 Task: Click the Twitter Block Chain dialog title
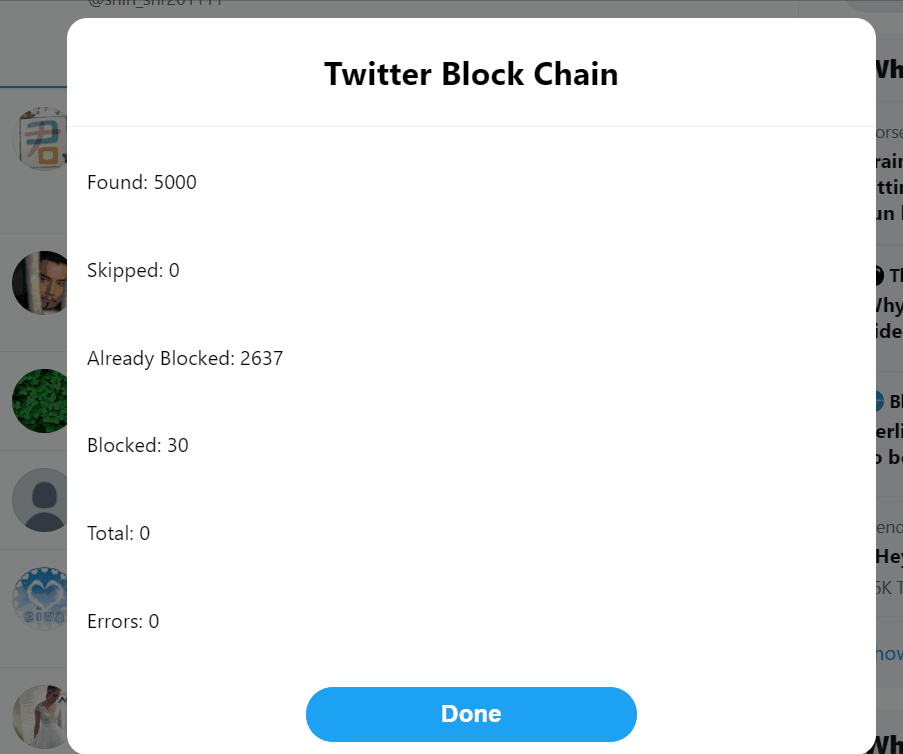coord(471,74)
